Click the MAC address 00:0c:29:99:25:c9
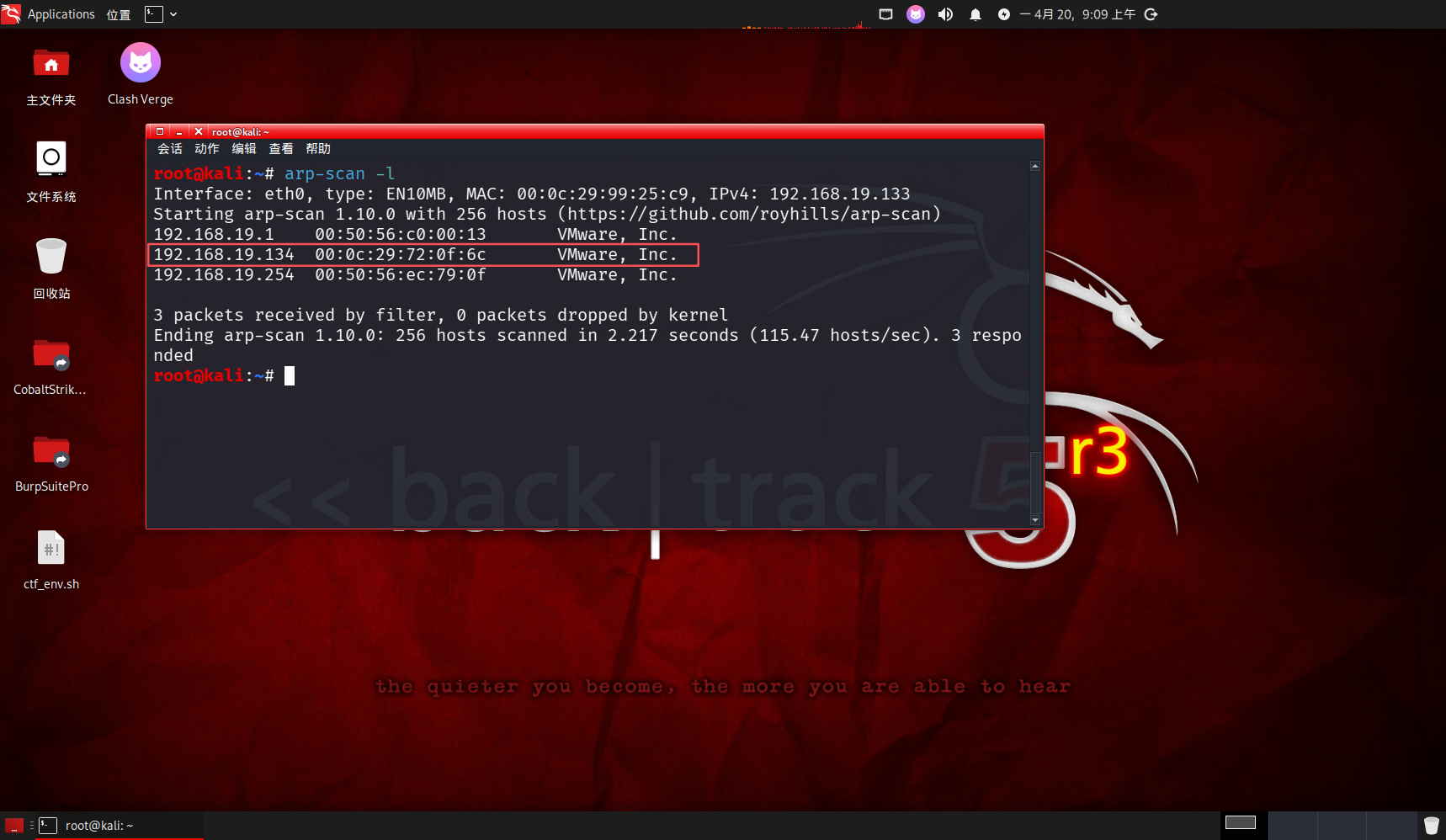The image size is (1446, 840). [603, 194]
